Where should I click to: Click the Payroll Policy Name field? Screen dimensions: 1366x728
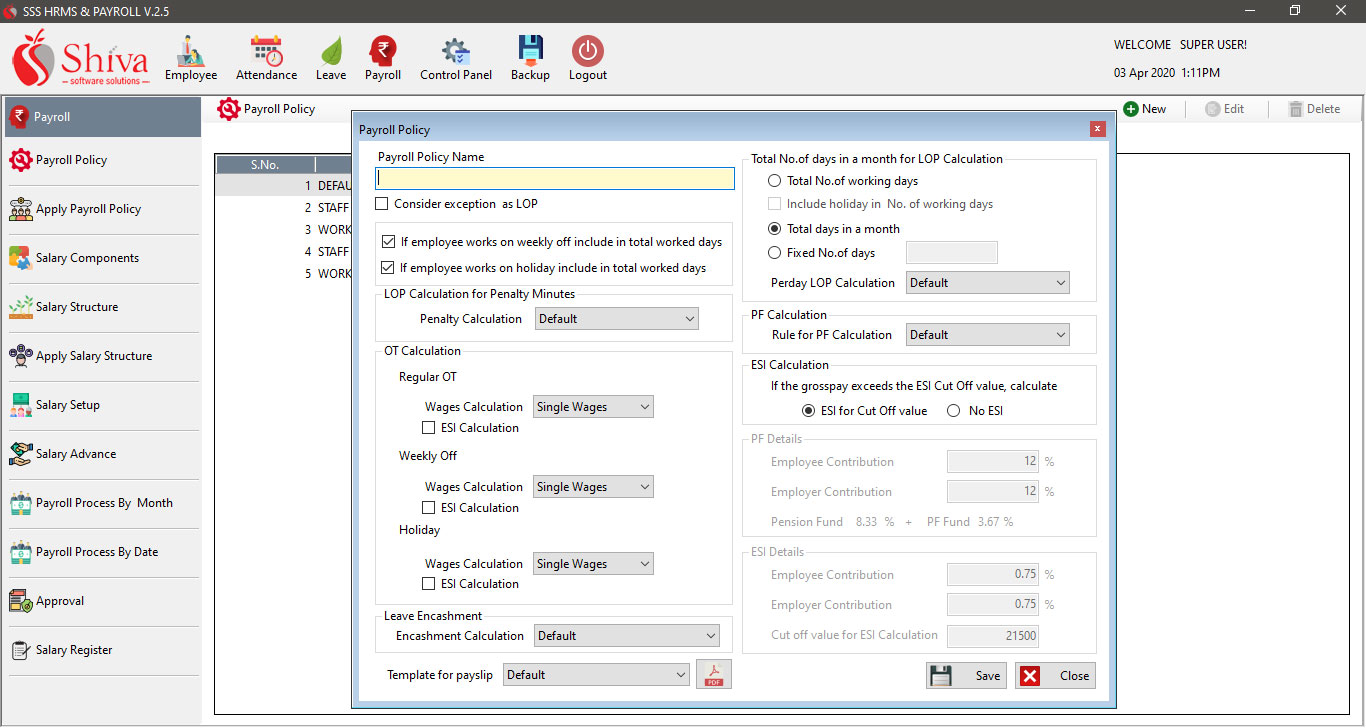tap(555, 179)
